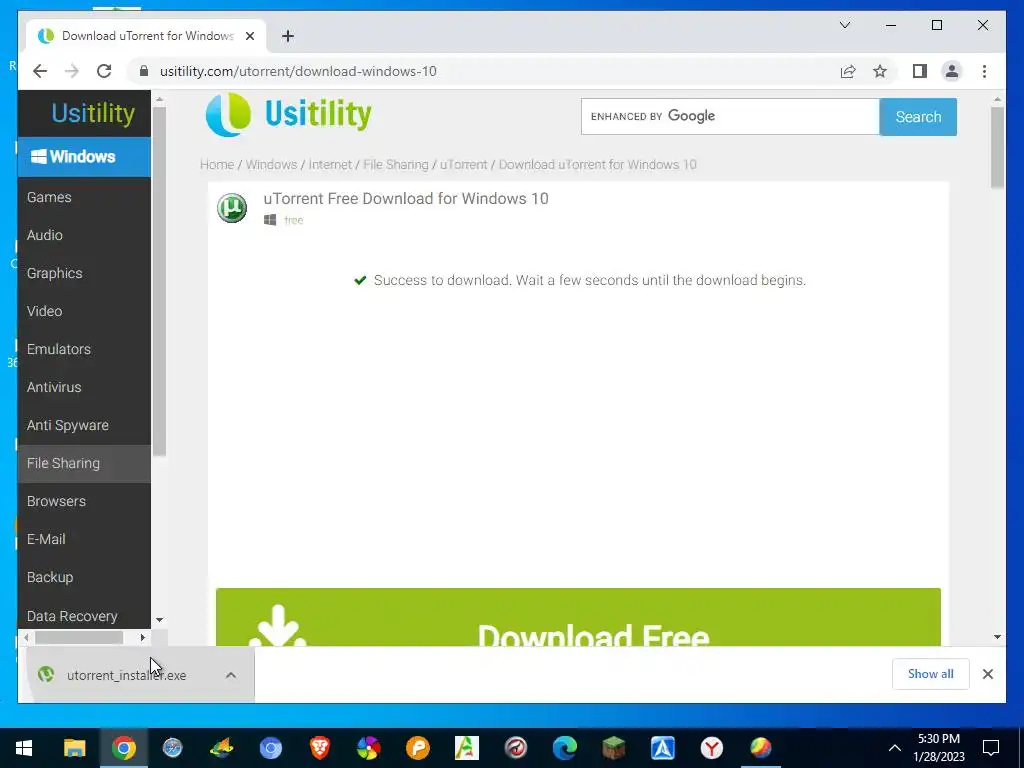Click the Usitility logo in page header
The image size is (1024, 768).
point(288,114)
